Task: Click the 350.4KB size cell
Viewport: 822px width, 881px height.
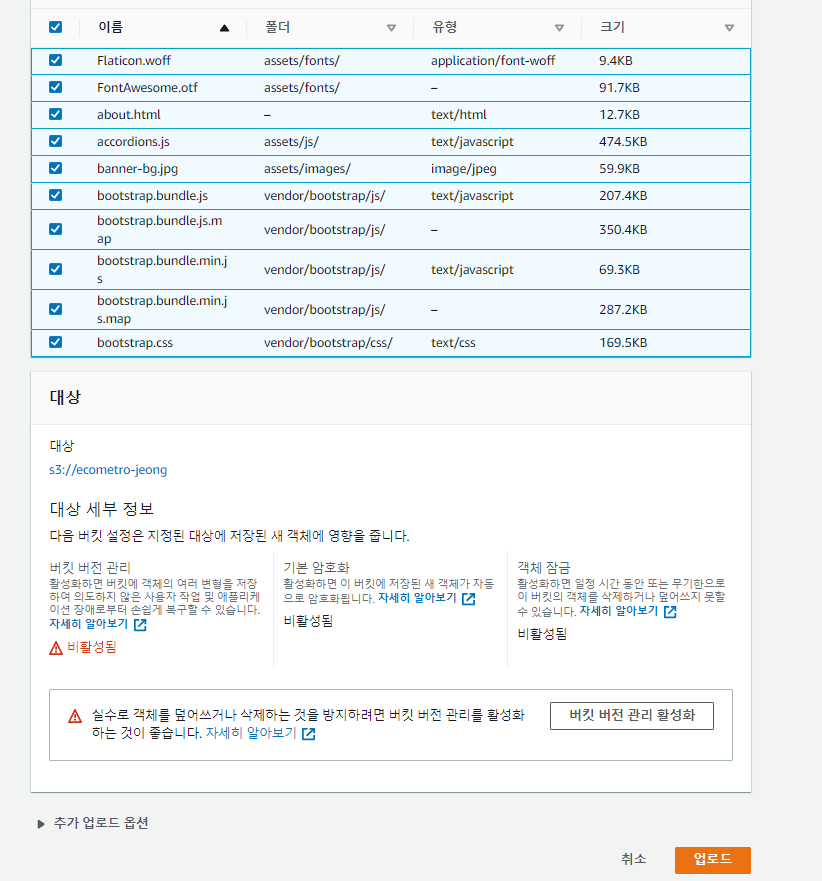Action: pos(623,230)
